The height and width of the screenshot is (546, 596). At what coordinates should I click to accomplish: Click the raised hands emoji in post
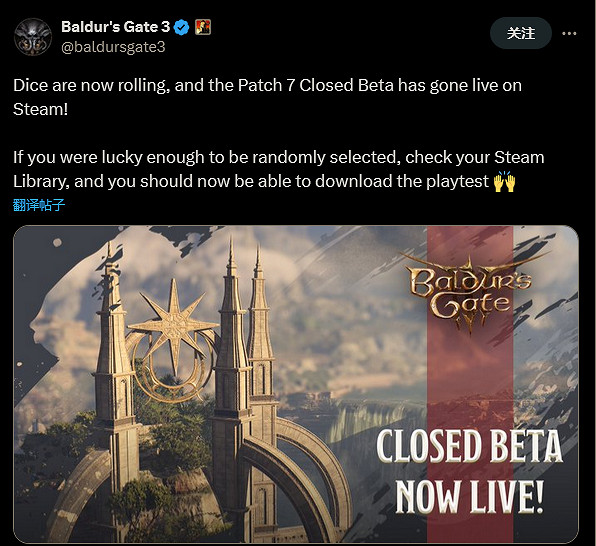(x=504, y=181)
